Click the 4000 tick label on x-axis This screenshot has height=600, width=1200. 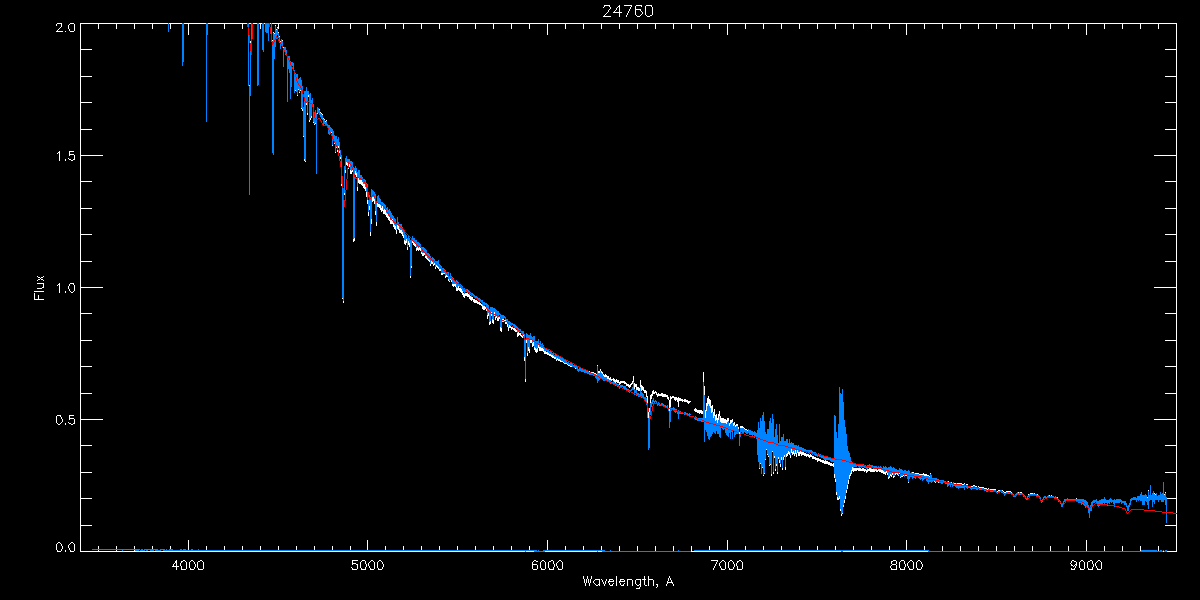point(188,565)
